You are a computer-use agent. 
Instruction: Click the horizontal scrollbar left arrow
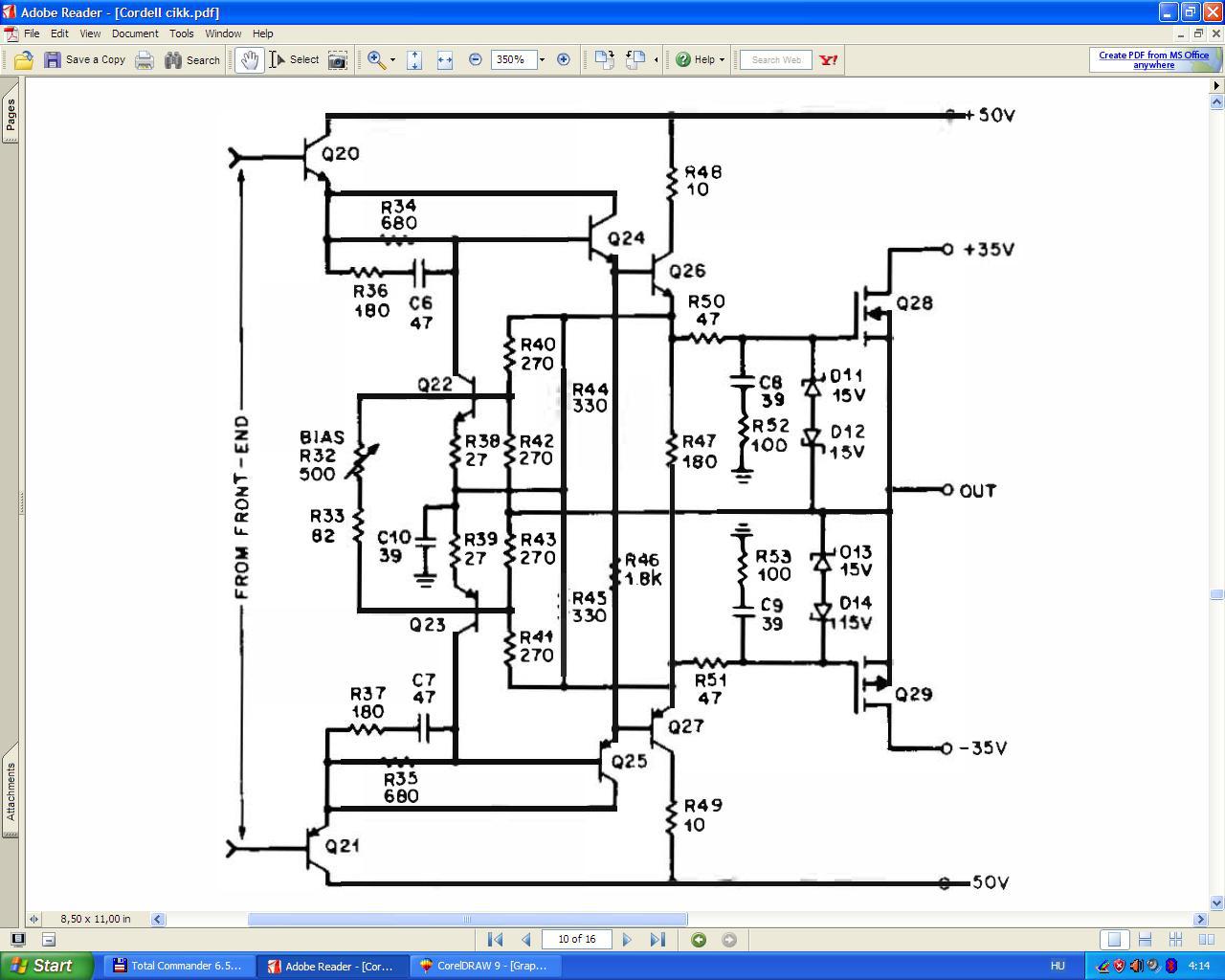158,919
